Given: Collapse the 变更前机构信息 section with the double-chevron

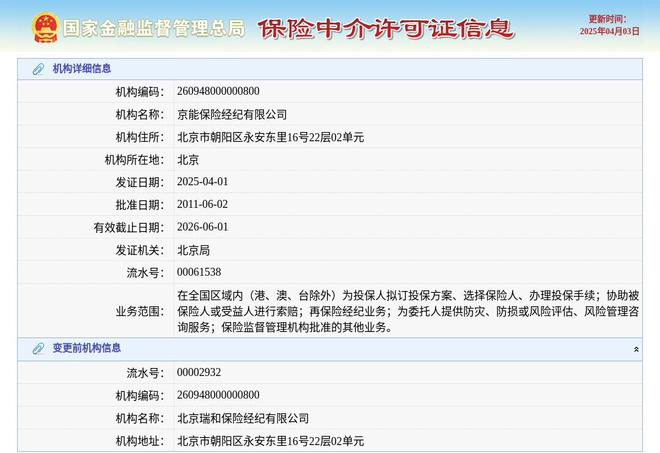Looking at the screenshot, I should (636, 349).
